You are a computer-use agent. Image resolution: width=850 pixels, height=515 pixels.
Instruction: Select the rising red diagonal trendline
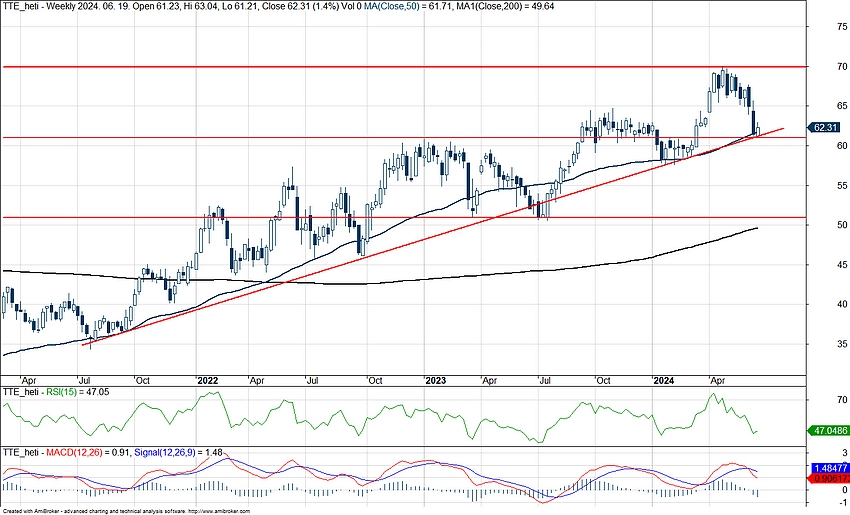click(x=434, y=236)
